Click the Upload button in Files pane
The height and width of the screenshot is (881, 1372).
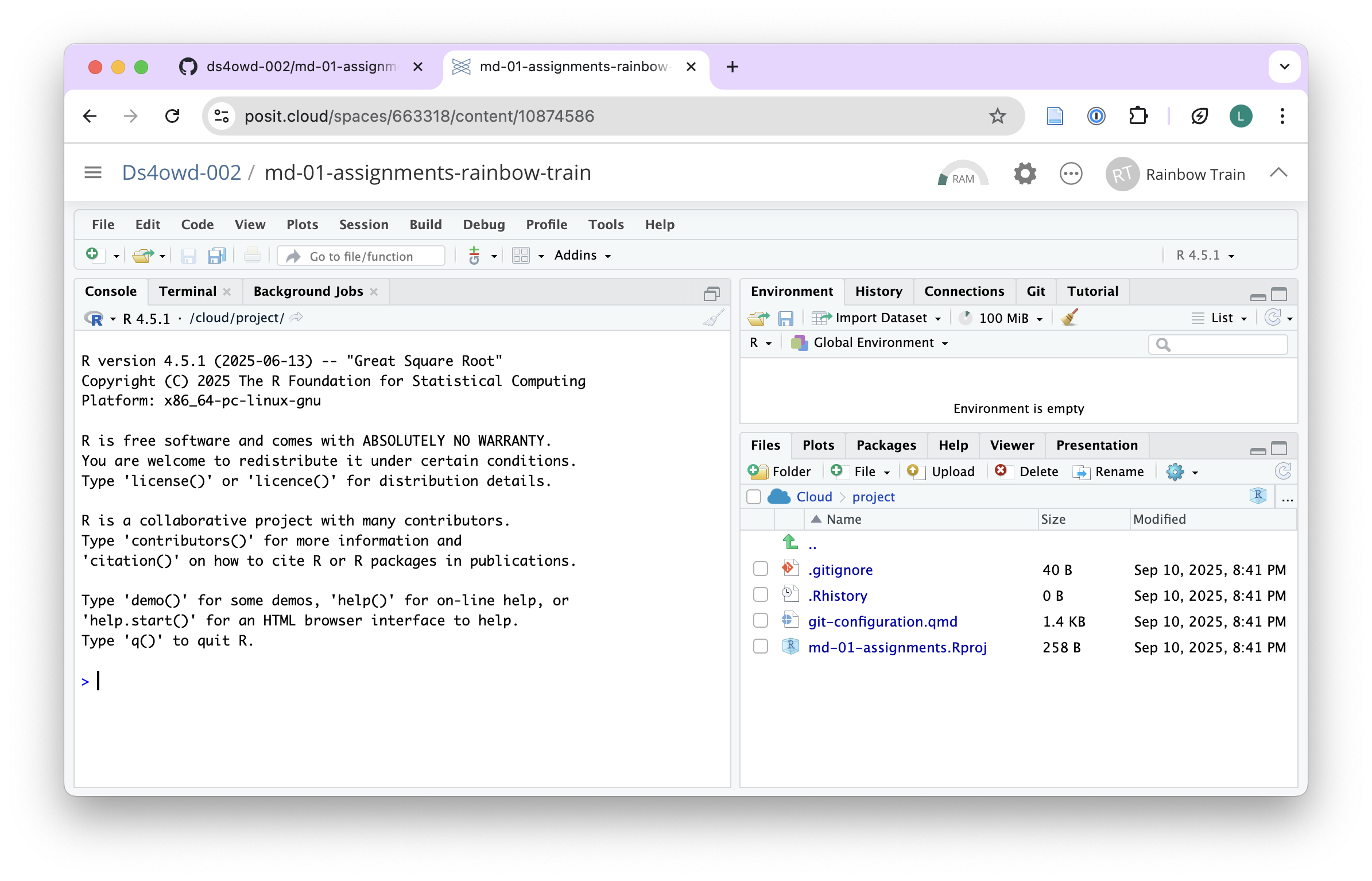pos(941,472)
